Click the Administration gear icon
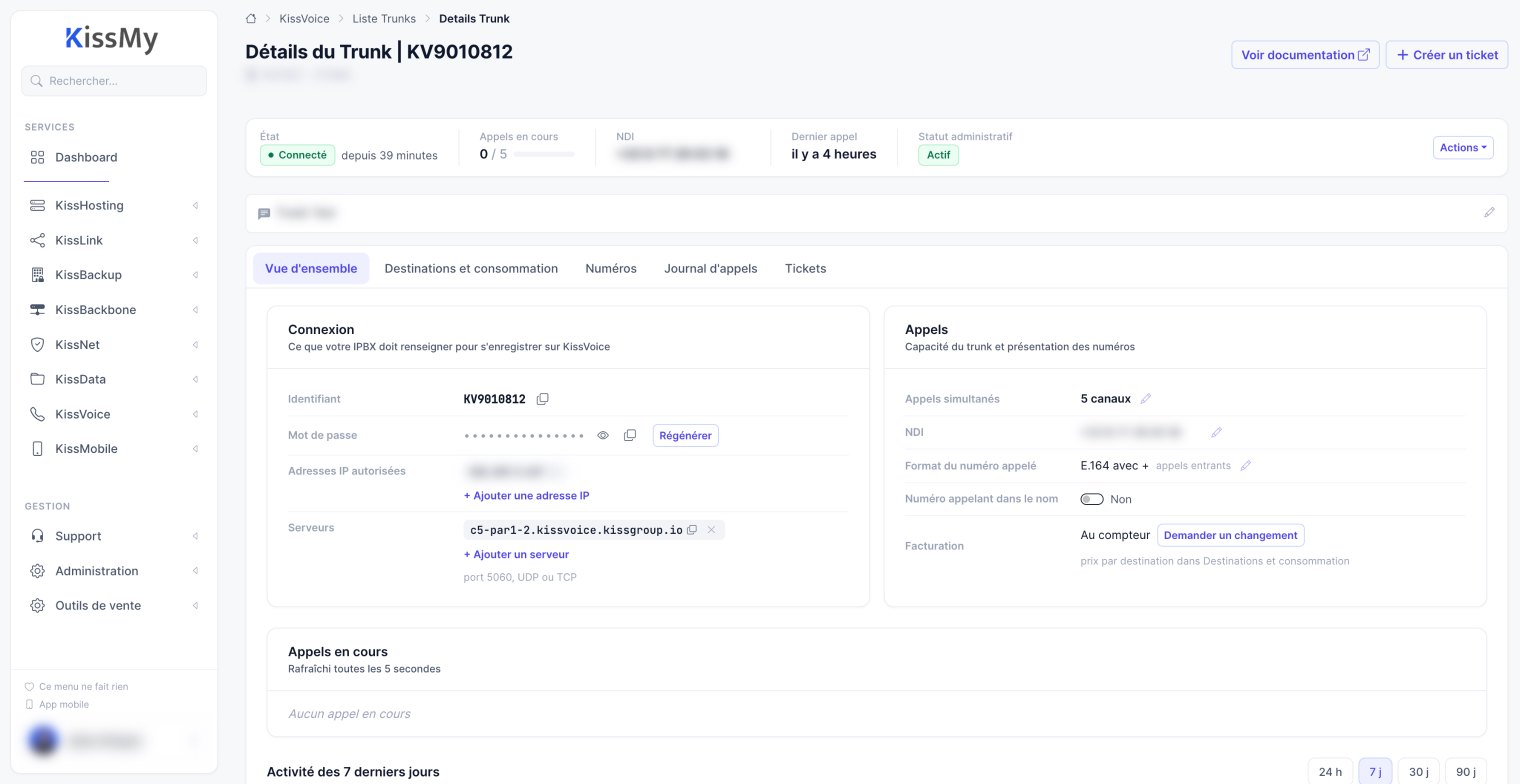 [37, 571]
